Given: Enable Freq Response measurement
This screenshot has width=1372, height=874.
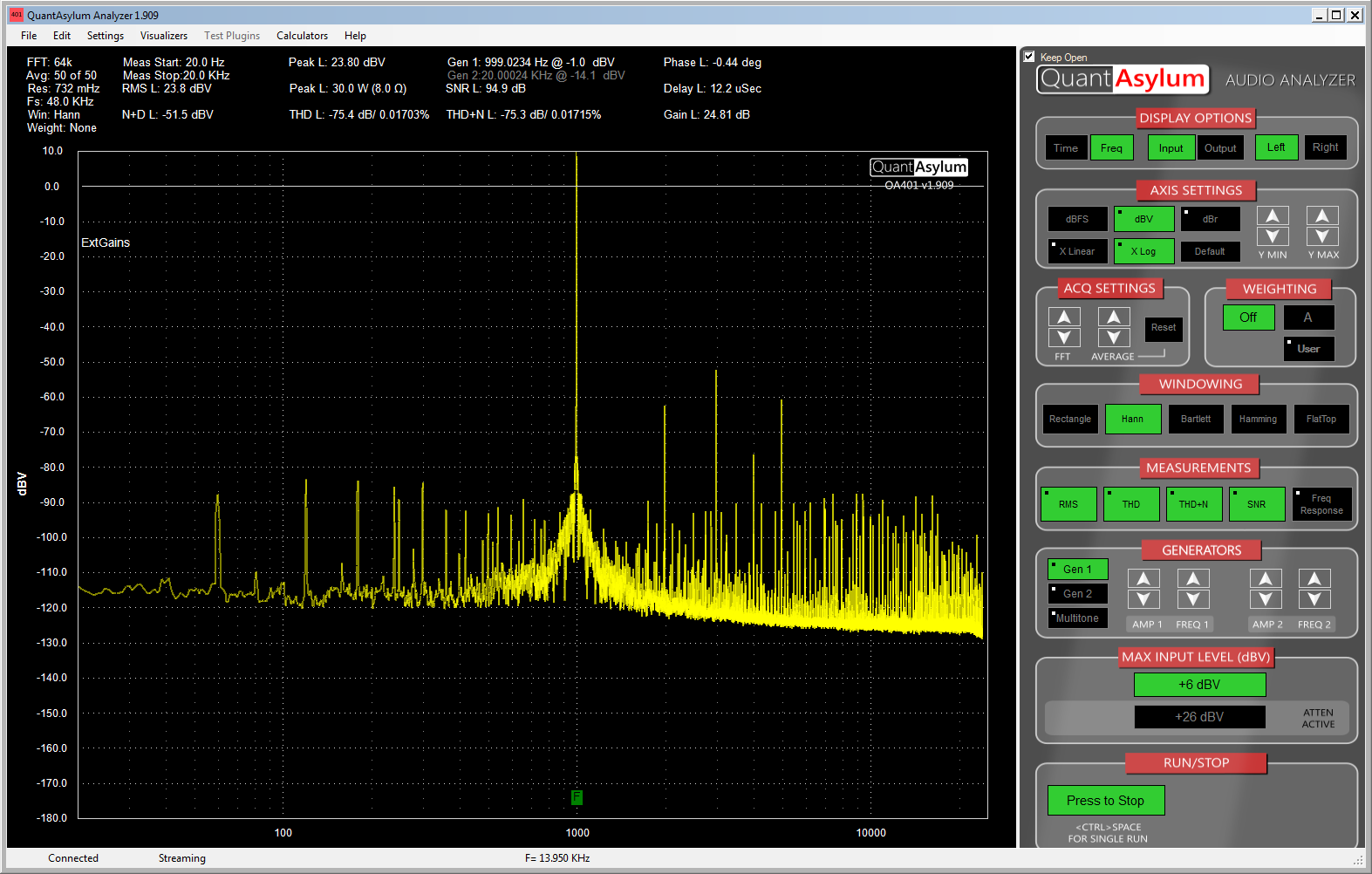Looking at the screenshot, I should (x=1321, y=504).
